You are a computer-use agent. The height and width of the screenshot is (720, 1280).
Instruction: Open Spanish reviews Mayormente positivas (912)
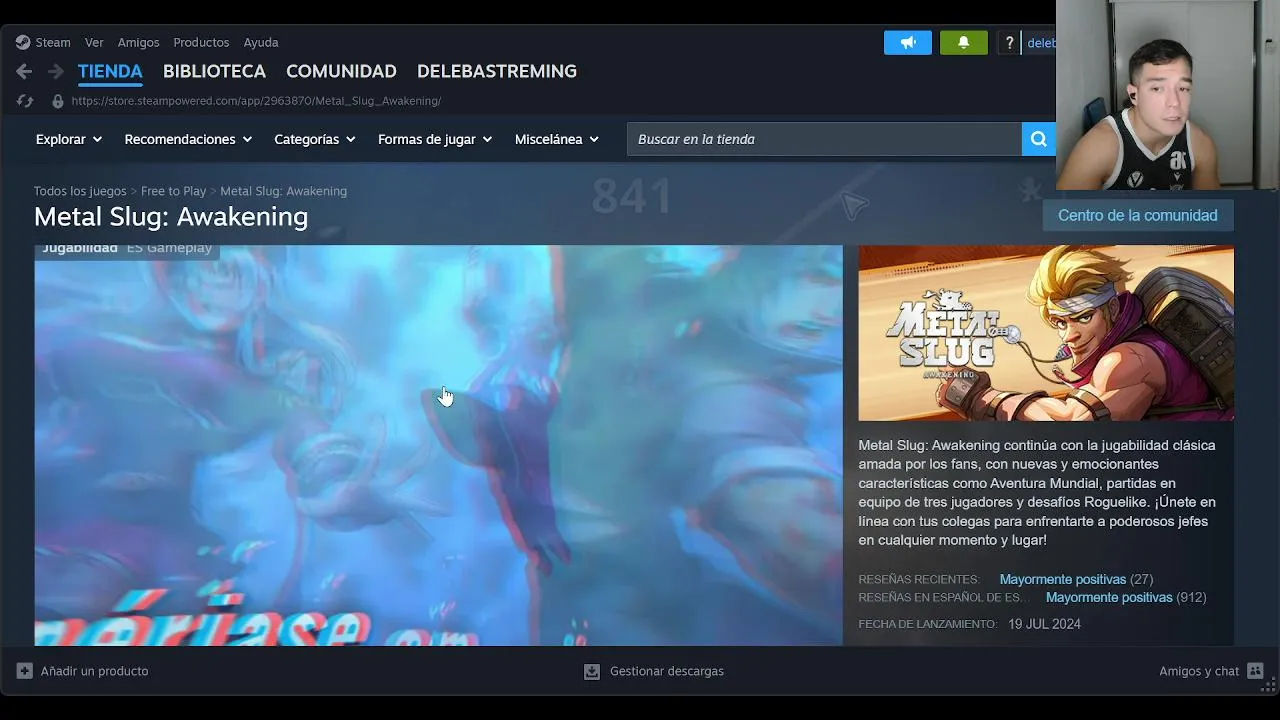(x=1126, y=597)
